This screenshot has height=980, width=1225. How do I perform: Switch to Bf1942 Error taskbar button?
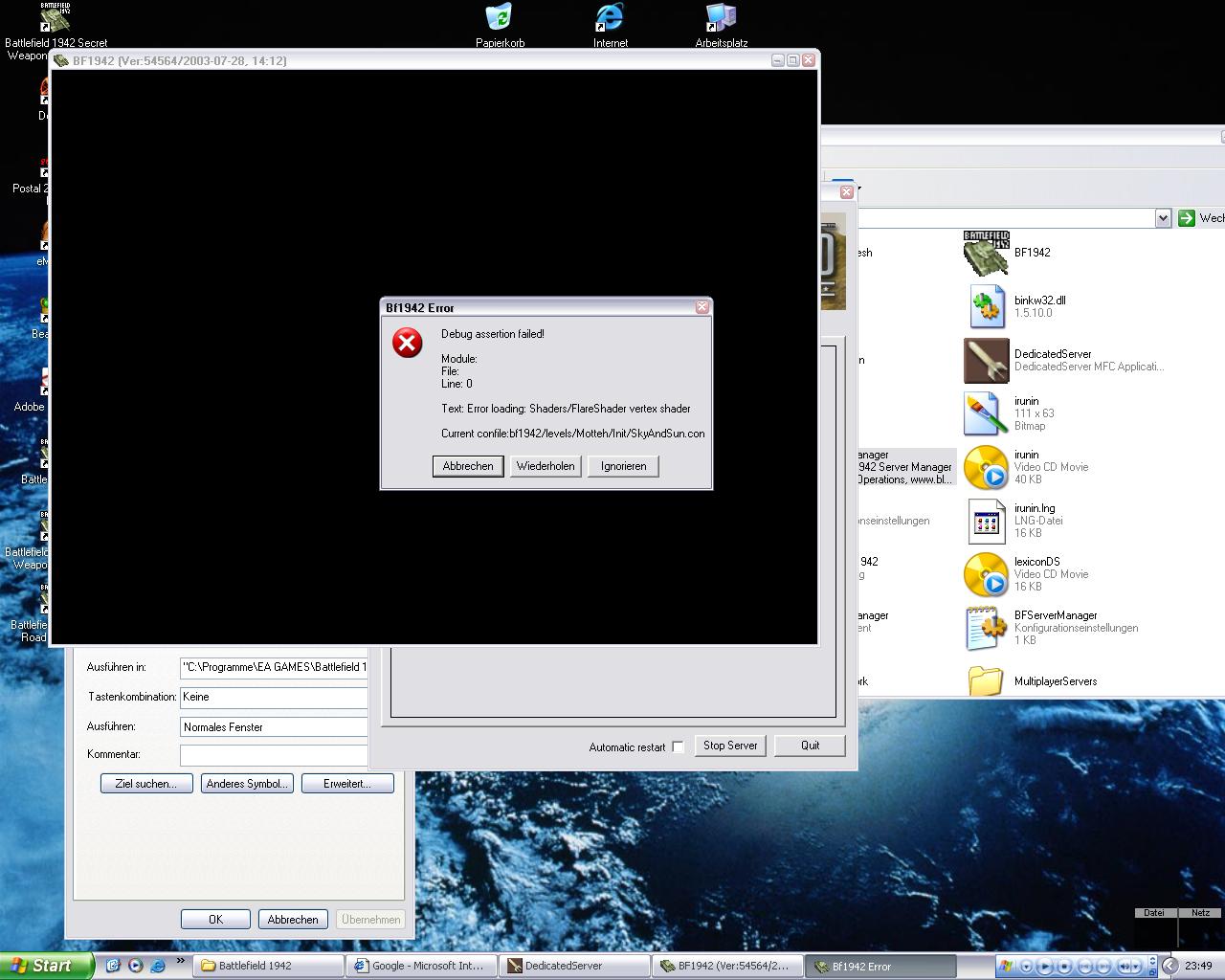881,966
